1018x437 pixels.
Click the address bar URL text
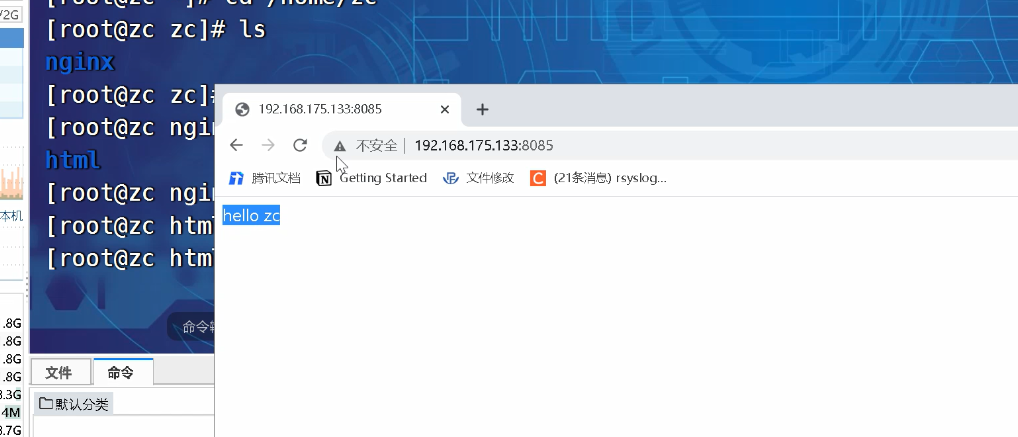(x=484, y=145)
